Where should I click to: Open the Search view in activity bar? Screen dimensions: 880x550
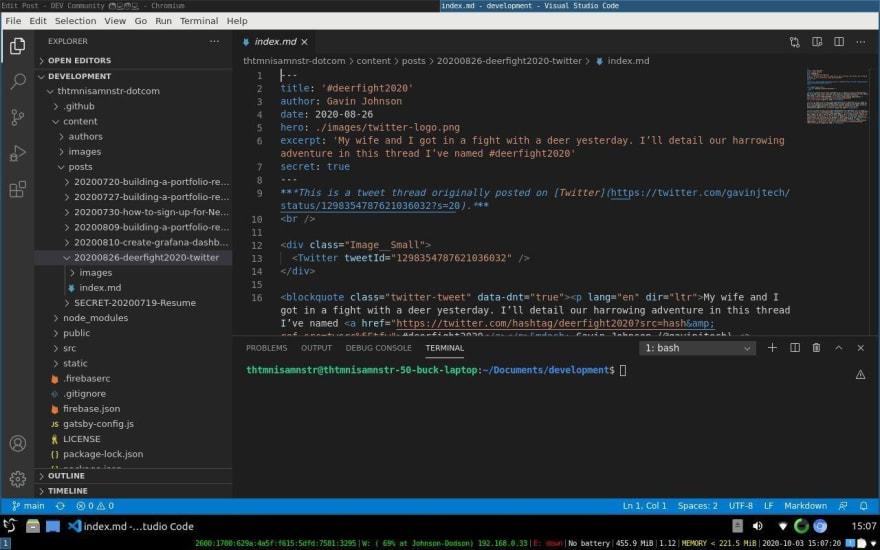point(17,81)
